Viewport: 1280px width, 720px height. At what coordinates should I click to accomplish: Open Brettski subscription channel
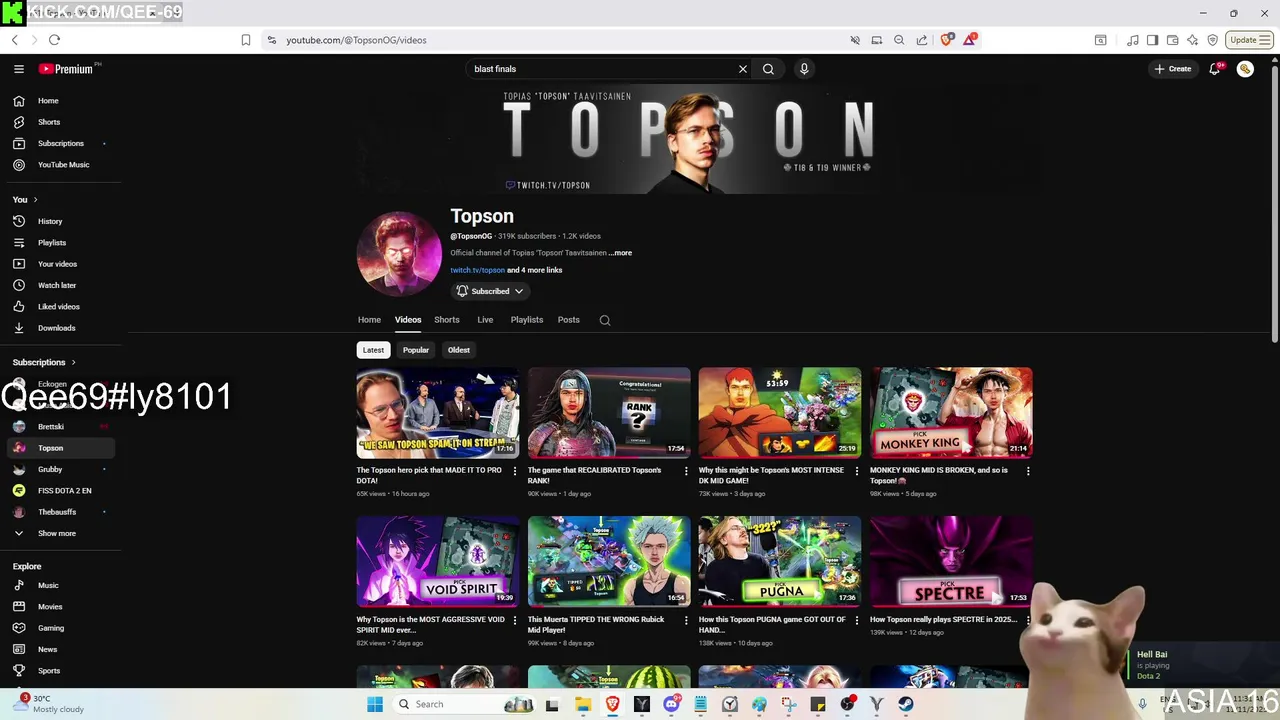coord(60,426)
